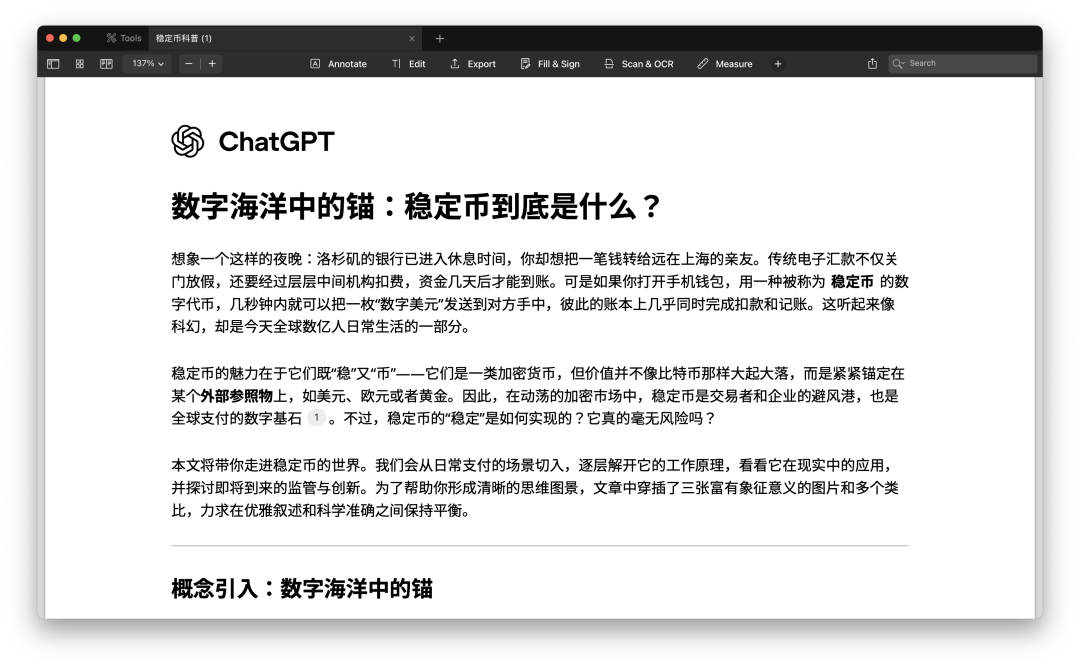This screenshot has height=668, width=1080.
Task: Click footnote reference 1 after 数字基石
Action: point(316,417)
